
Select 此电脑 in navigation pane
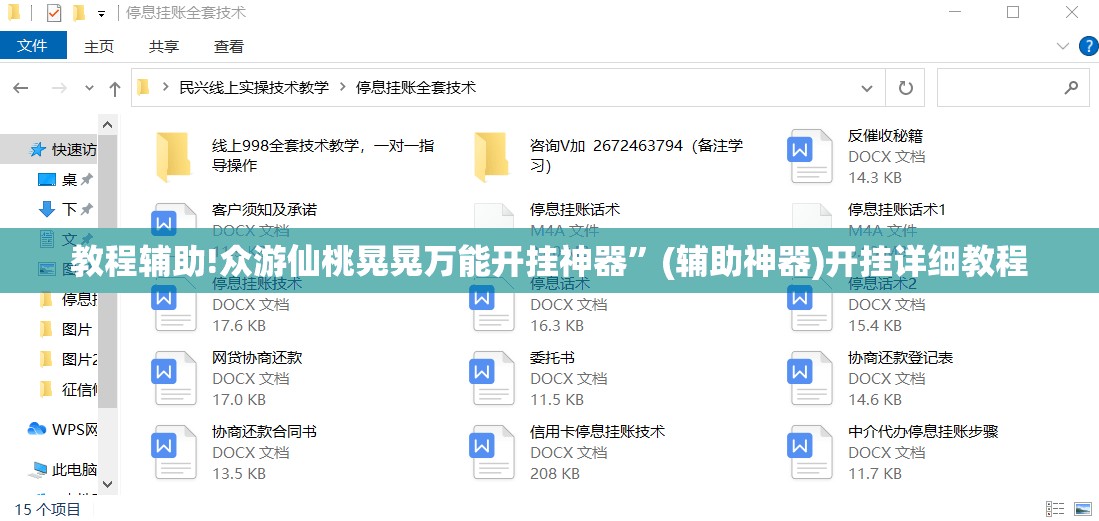(63, 469)
